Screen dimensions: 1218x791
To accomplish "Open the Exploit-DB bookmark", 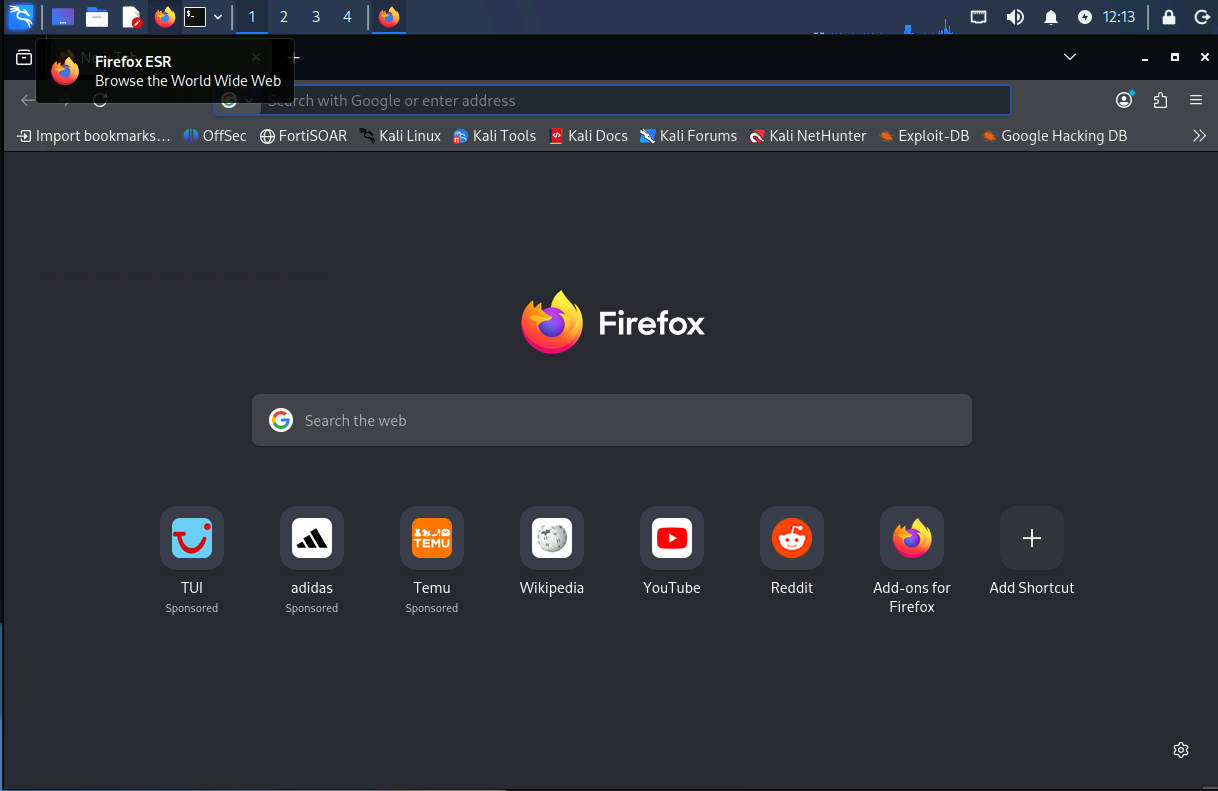I will point(924,136).
